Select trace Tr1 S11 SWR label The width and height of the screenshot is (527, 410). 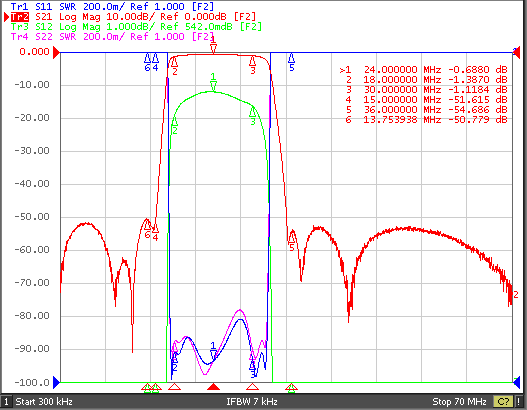click(112, 6)
